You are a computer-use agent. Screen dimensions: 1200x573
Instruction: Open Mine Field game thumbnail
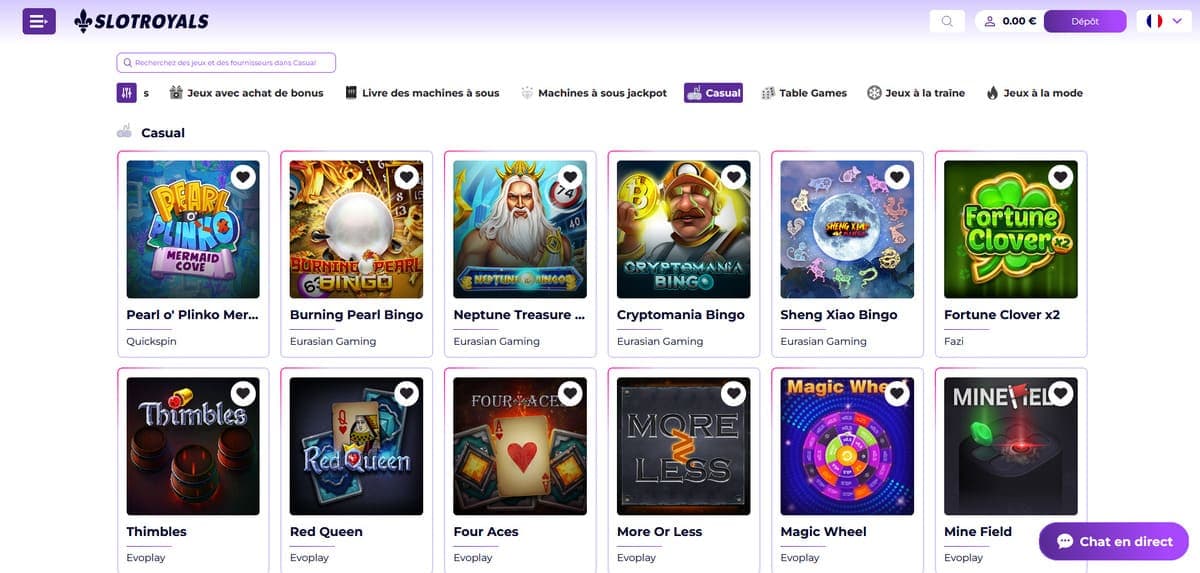1011,446
